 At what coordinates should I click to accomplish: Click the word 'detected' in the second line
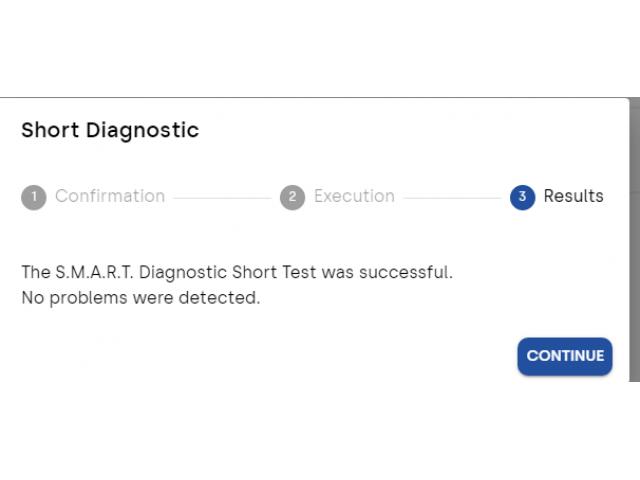(225, 297)
